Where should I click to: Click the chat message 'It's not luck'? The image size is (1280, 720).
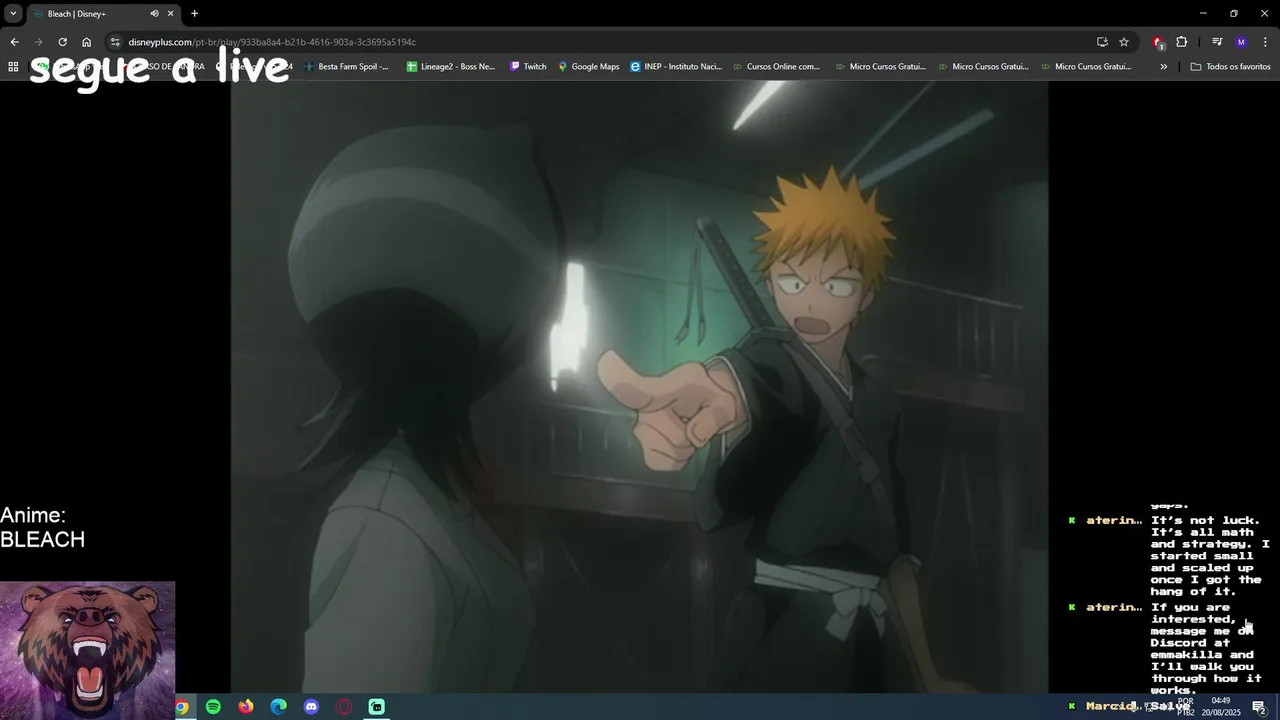(x=1209, y=556)
